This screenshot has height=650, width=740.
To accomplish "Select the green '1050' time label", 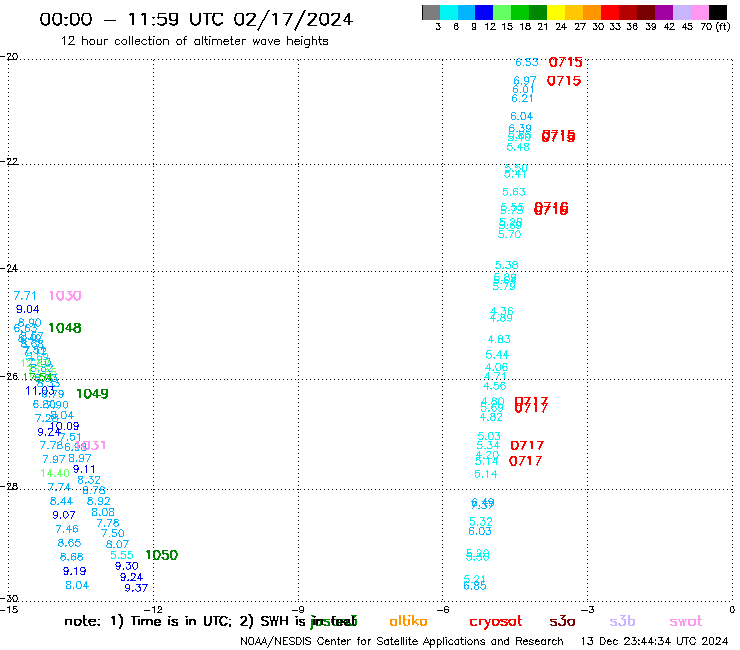I will click(161, 555).
